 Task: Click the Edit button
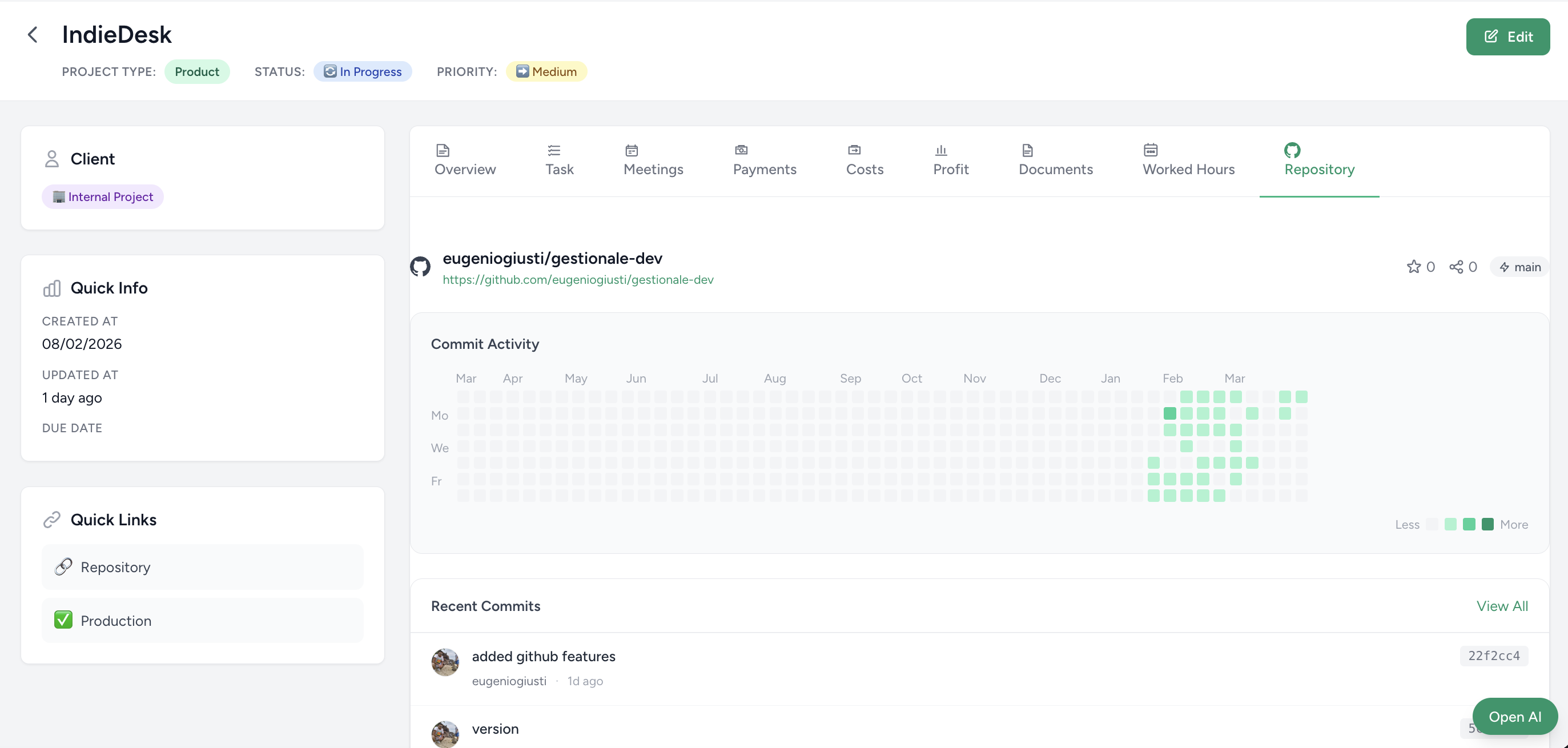pyautogui.click(x=1509, y=37)
